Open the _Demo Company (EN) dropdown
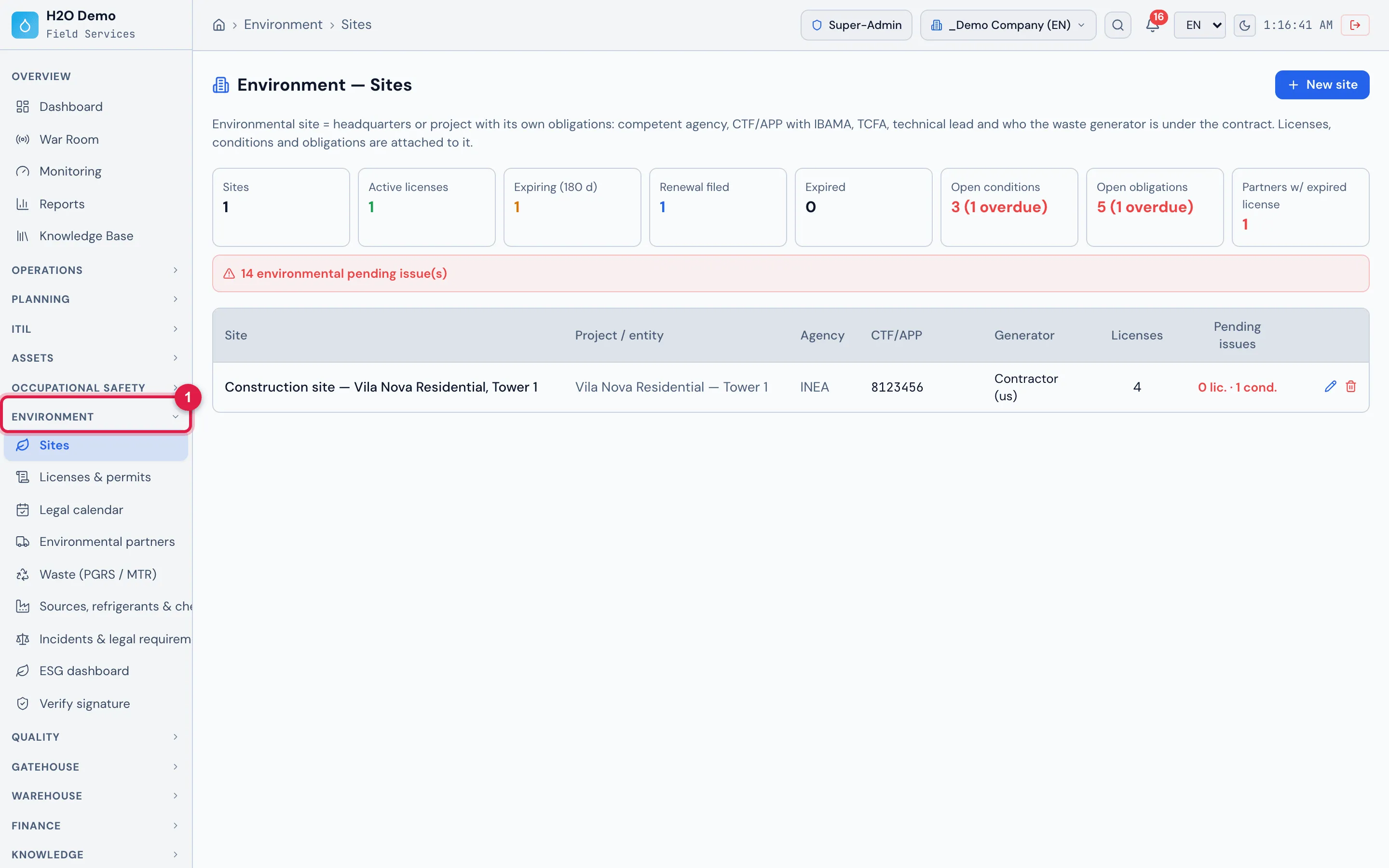This screenshot has height=868, width=1389. tap(1008, 25)
